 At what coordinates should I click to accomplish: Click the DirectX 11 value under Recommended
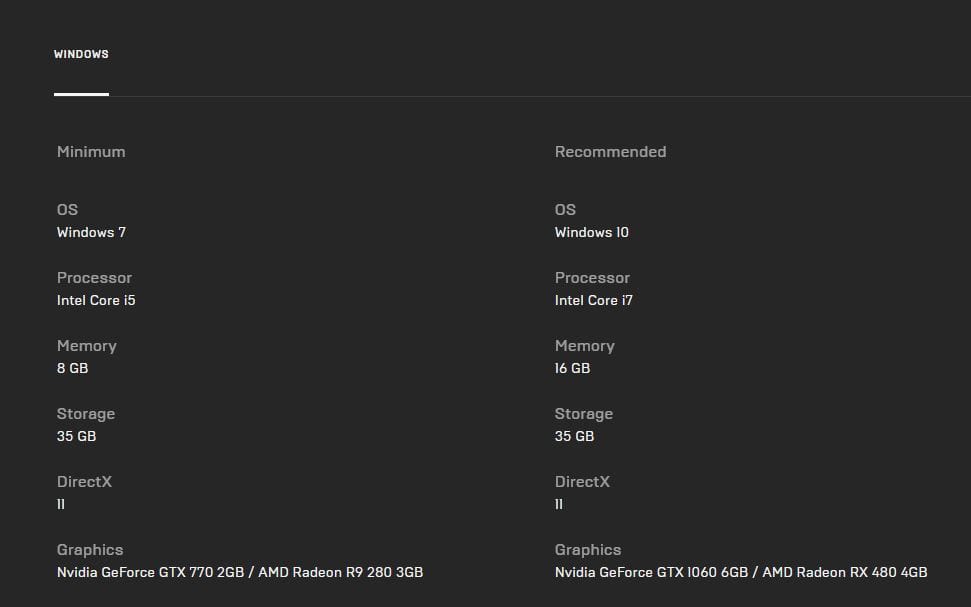[x=559, y=504]
